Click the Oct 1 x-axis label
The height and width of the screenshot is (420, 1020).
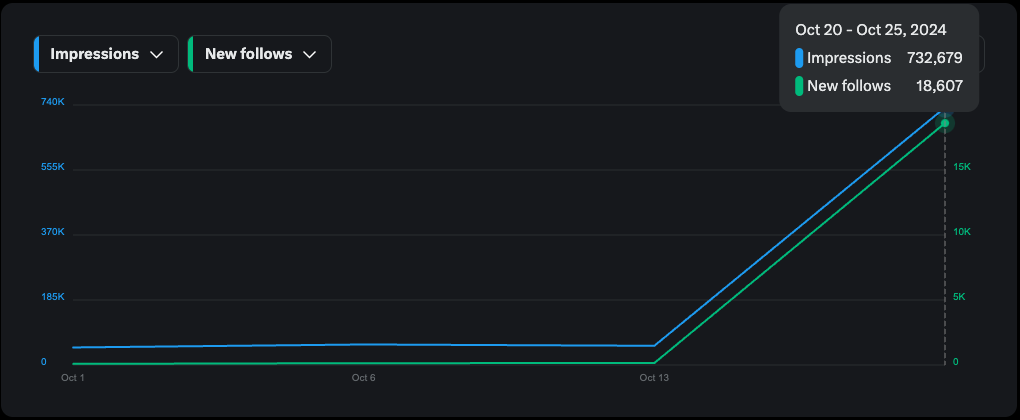73,378
